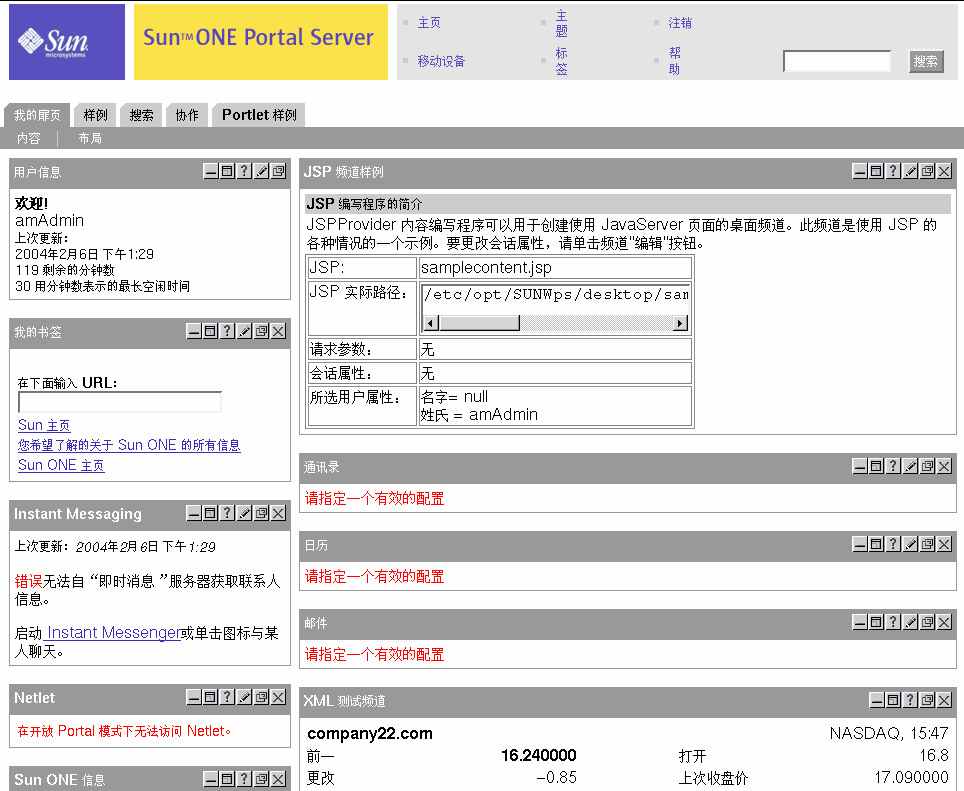Edit the Netlet channel with the pencil icon
This screenshot has width=964, height=791.
pos(244,697)
